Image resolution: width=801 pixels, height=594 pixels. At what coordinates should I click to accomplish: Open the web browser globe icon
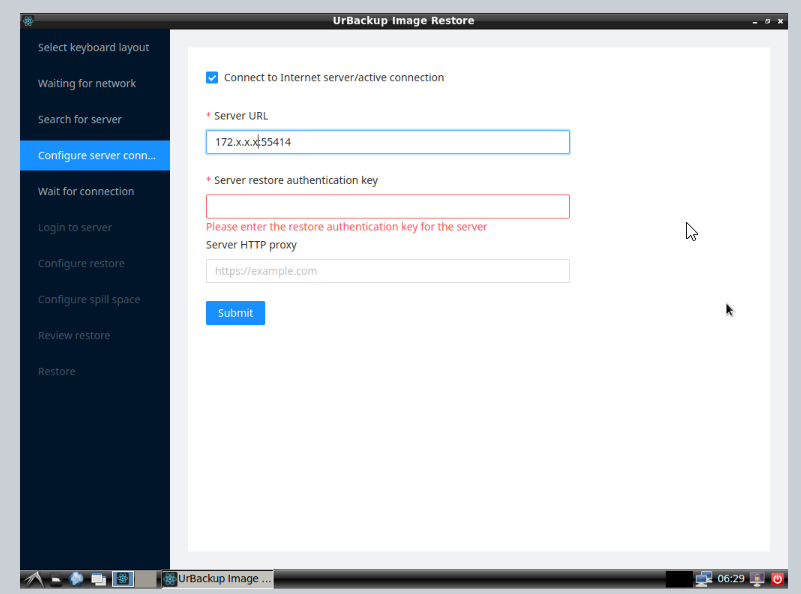tap(77, 579)
